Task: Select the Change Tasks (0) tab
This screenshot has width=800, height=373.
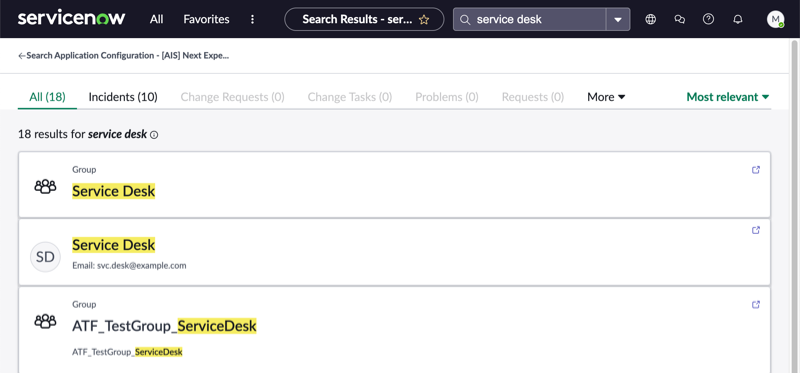Action: coord(349,97)
